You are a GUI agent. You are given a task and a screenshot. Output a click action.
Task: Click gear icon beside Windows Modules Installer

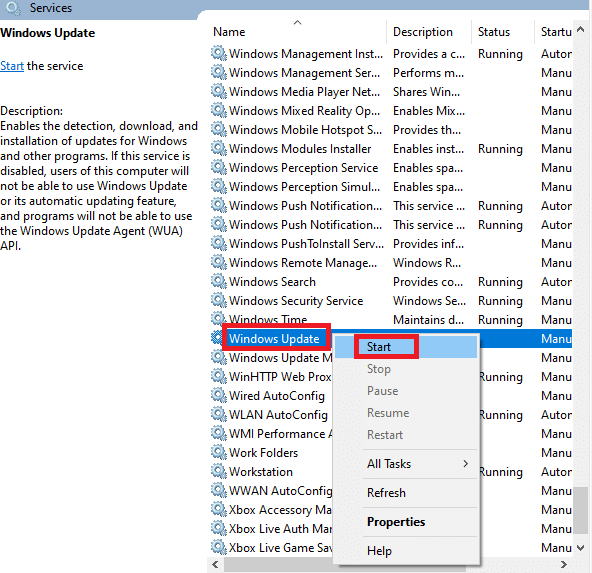(x=219, y=148)
